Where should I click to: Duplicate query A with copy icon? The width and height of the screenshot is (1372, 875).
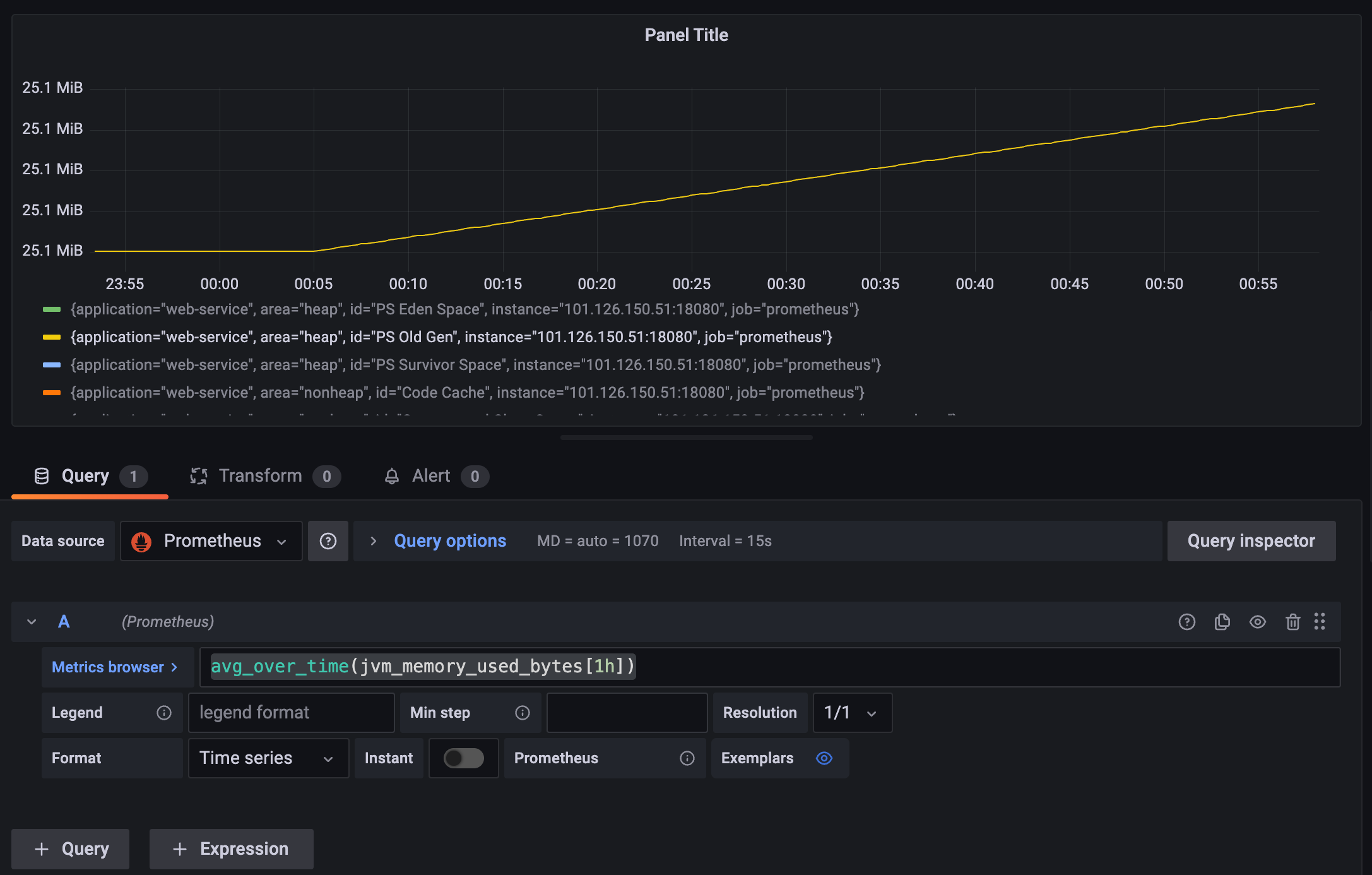pos(1222,622)
